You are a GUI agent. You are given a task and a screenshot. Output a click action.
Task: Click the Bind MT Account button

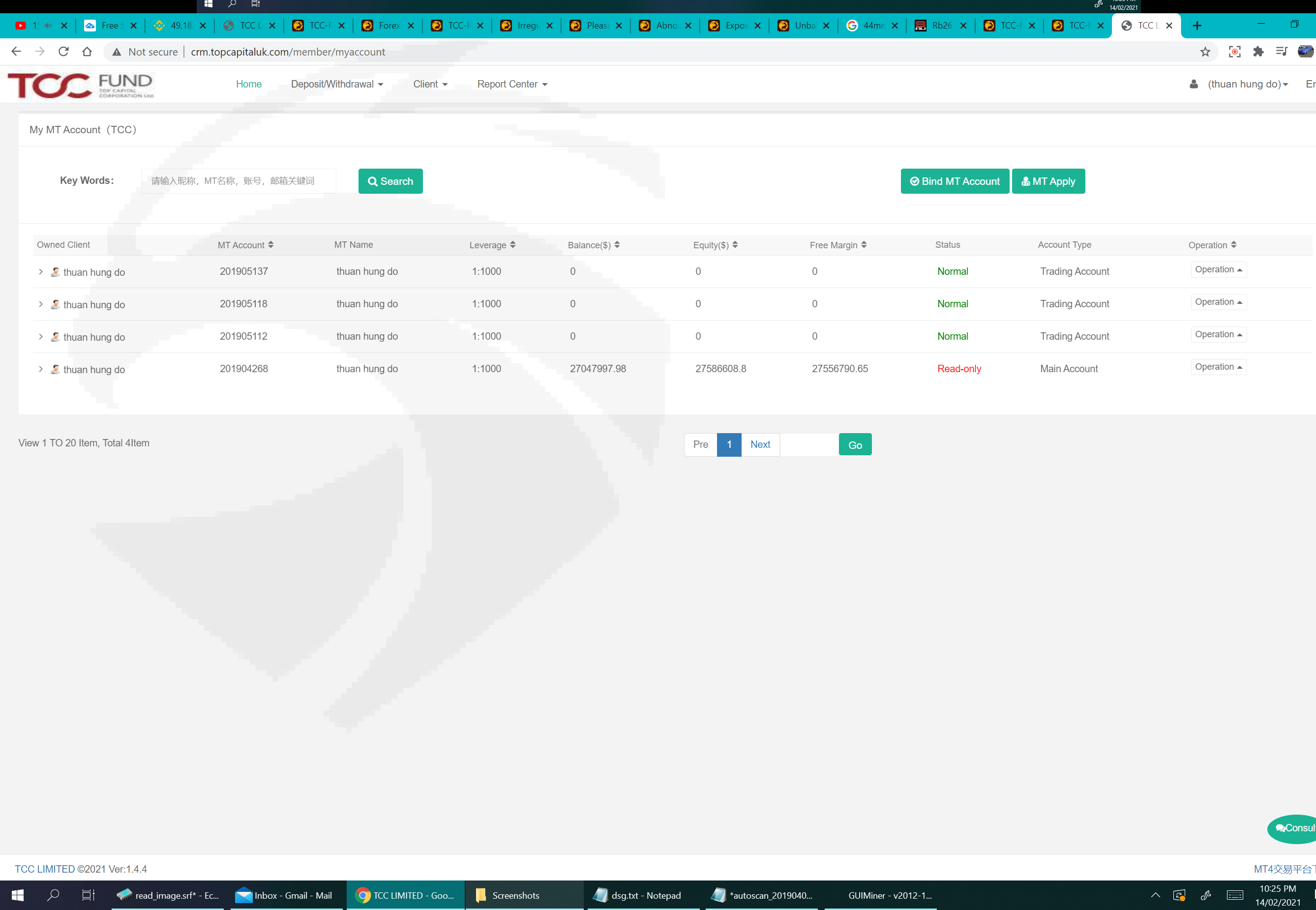[955, 181]
